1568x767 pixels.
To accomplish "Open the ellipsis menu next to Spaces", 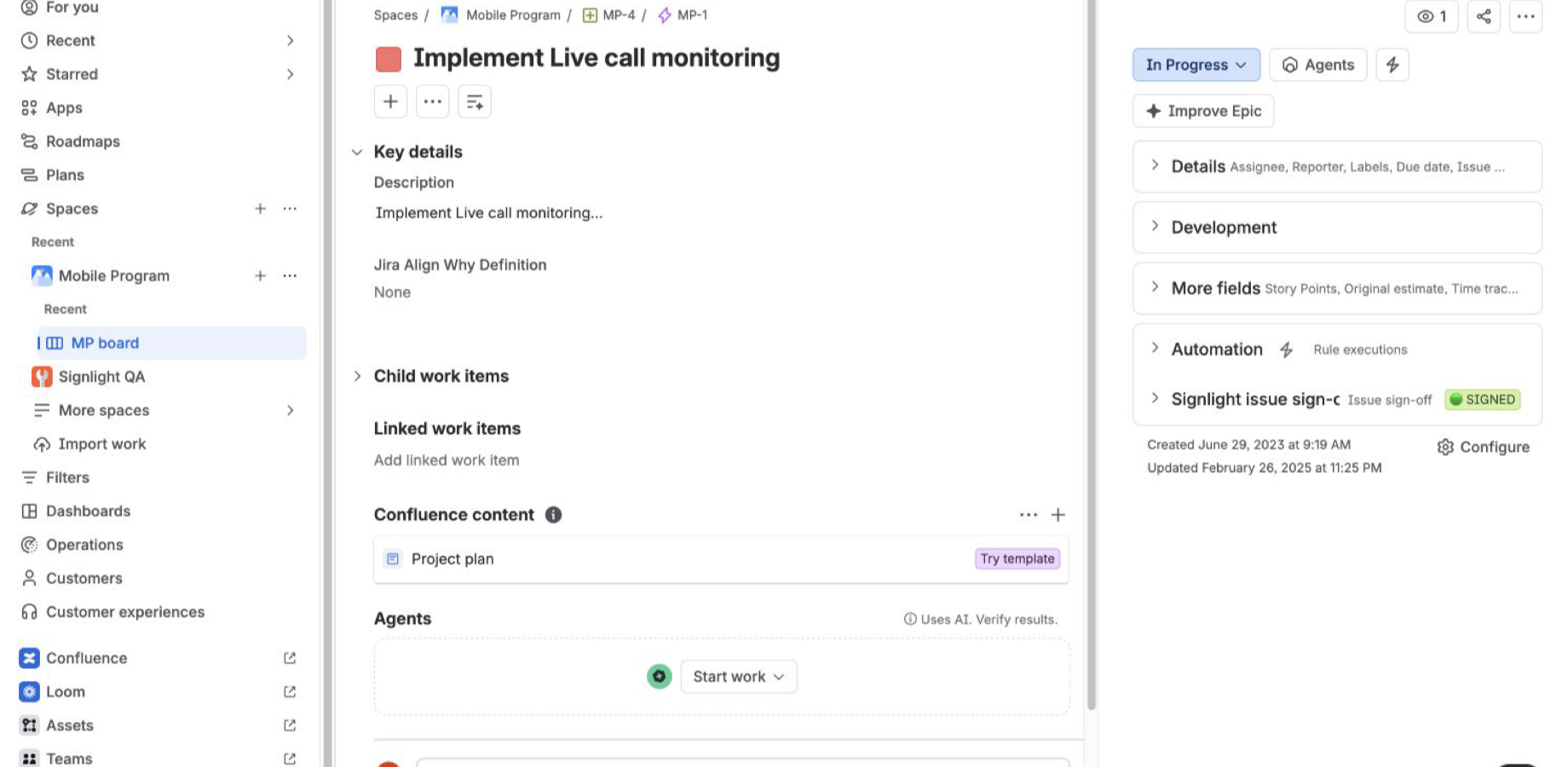I will click(x=290, y=209).
